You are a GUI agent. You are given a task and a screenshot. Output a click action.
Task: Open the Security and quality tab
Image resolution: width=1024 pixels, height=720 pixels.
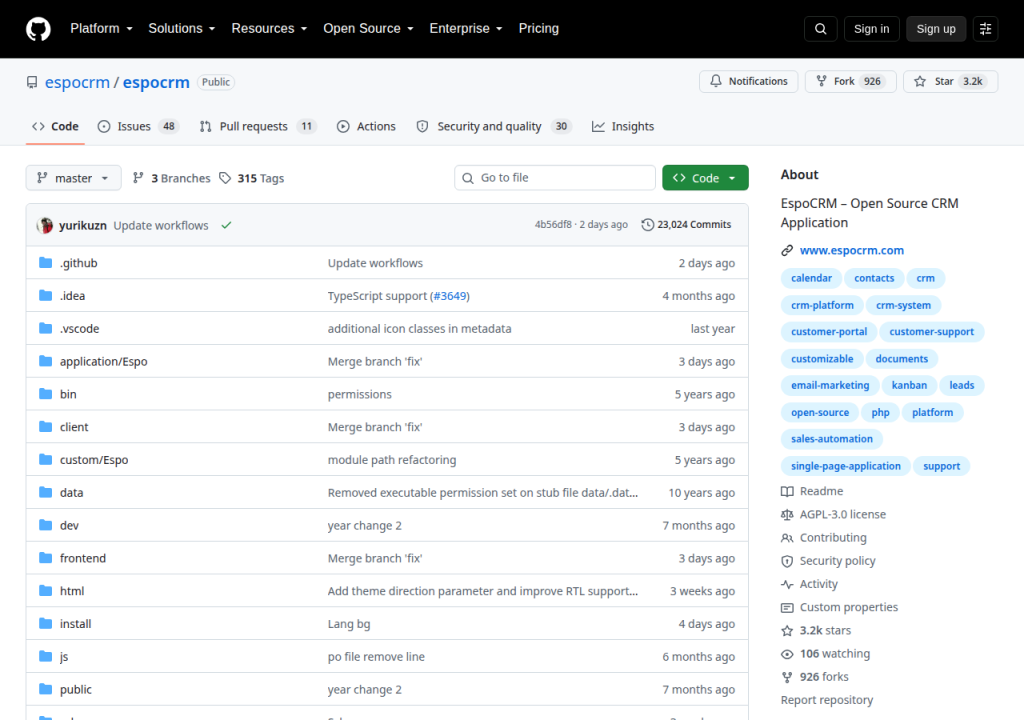(494, 126)
